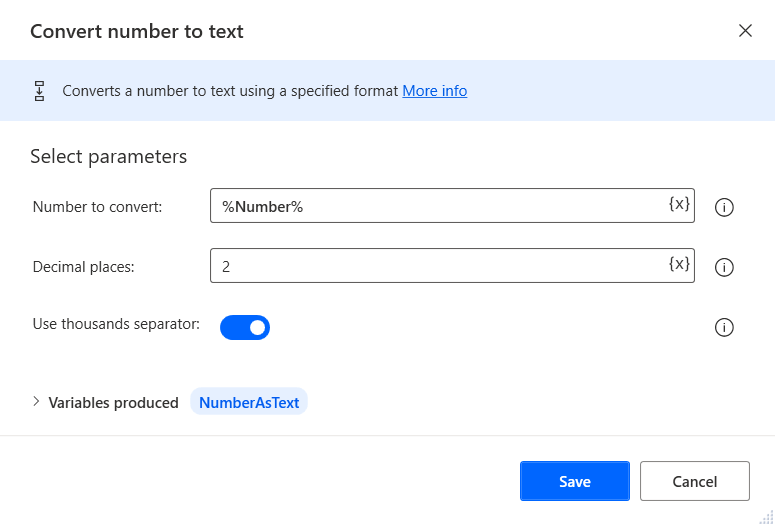Focus the Number to convert field
This screenshot has width=775, height=526.
(x=440, y=206)
